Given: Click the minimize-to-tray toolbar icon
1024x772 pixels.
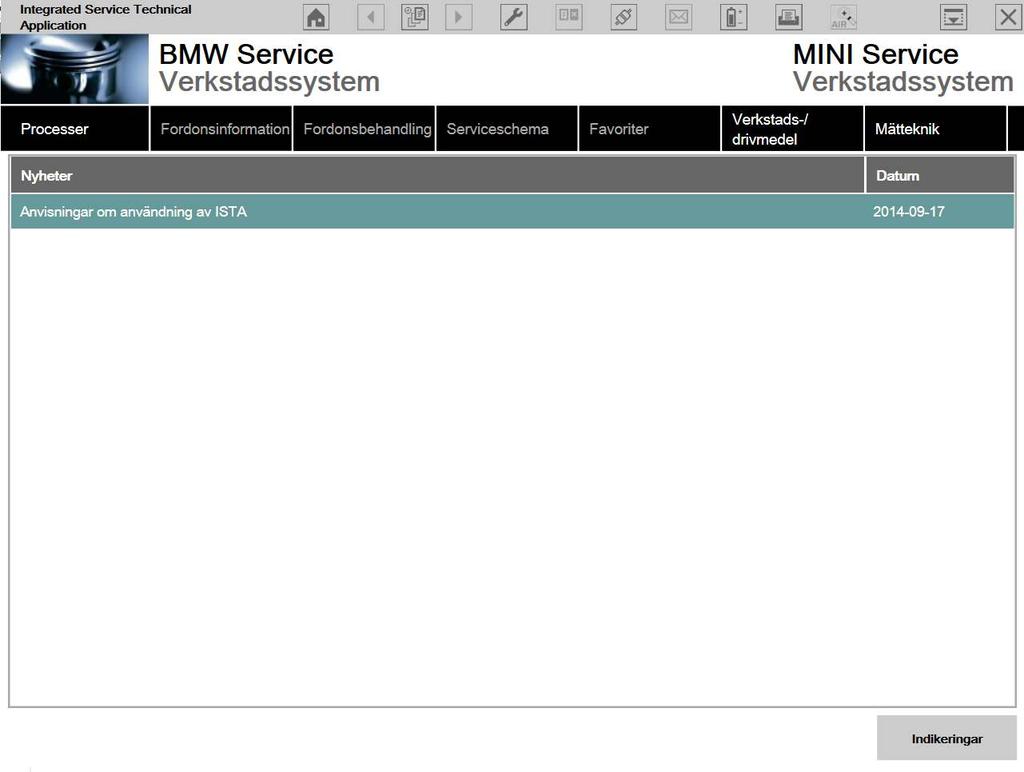Looking at the screenshot, I should pyautogui.click(x=953, y=17).
